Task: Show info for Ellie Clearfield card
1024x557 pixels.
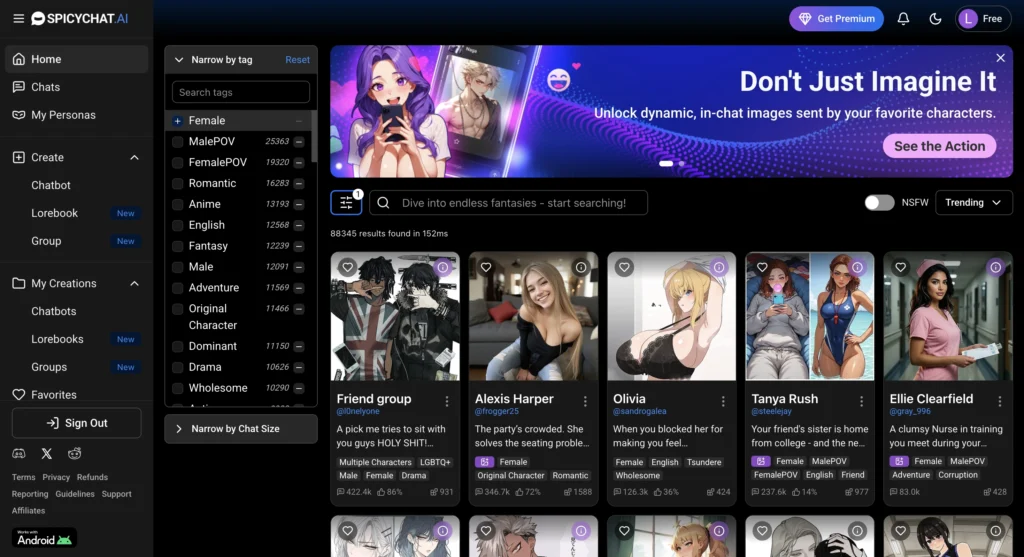Action: point(995,267)
